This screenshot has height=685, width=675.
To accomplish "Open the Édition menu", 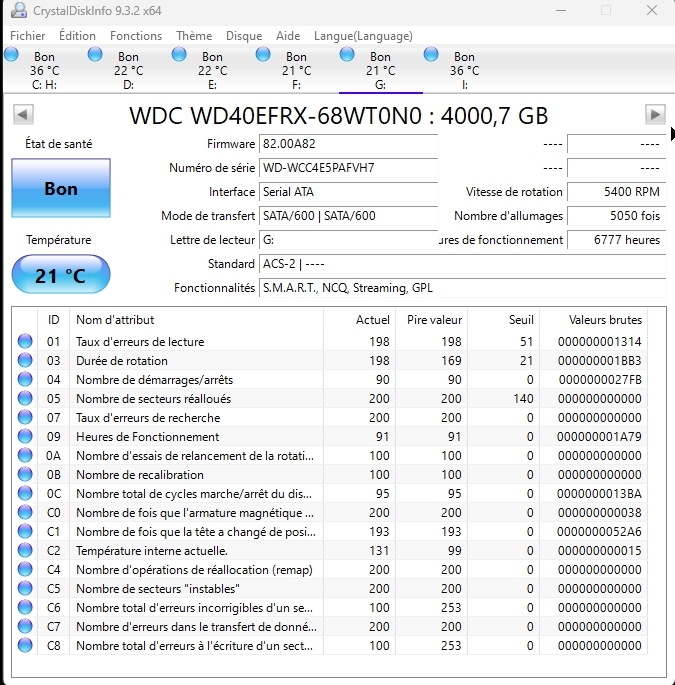I will coord(77,36).
